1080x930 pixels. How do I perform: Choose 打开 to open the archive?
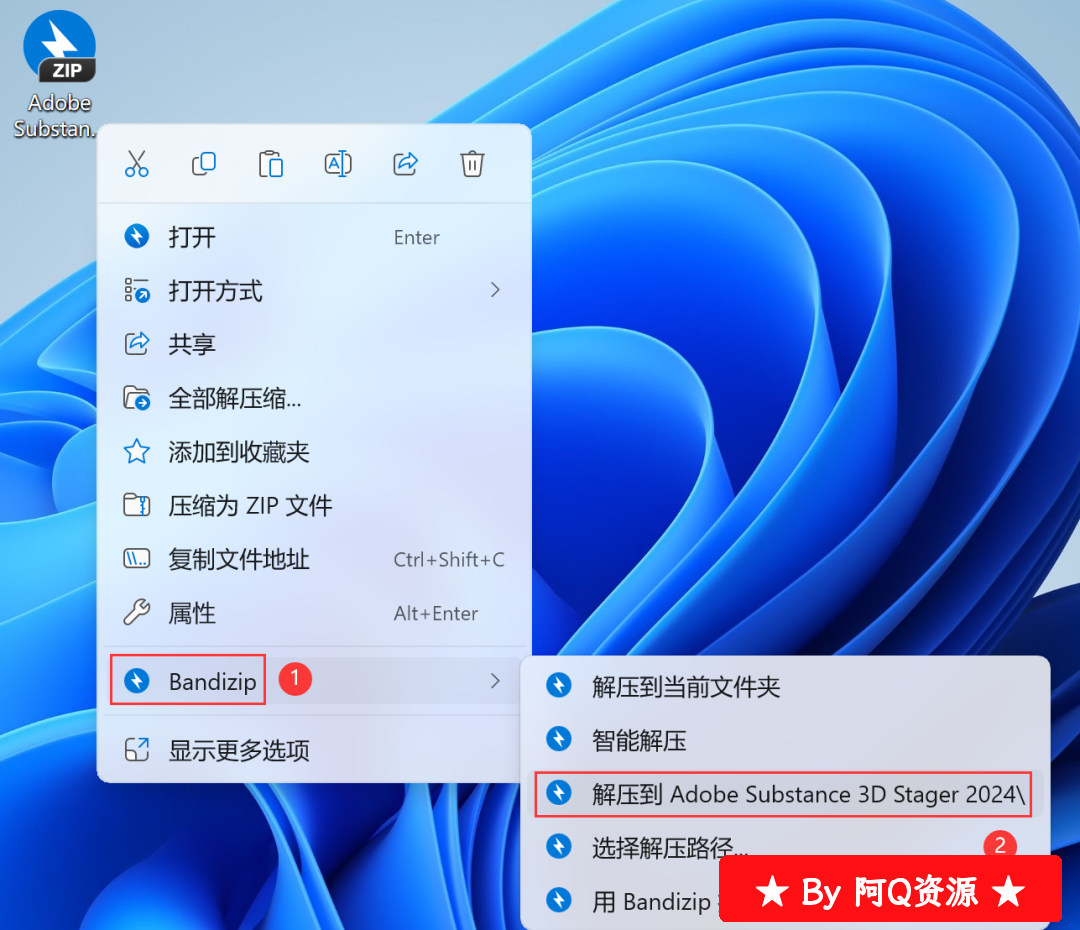(314, 237)
